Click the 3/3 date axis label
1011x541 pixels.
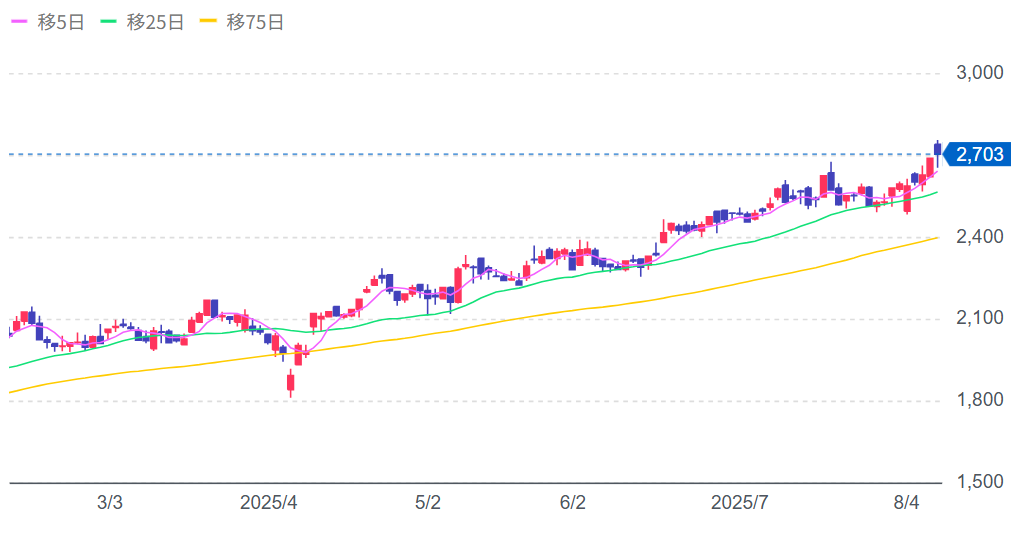coord(110,503)
